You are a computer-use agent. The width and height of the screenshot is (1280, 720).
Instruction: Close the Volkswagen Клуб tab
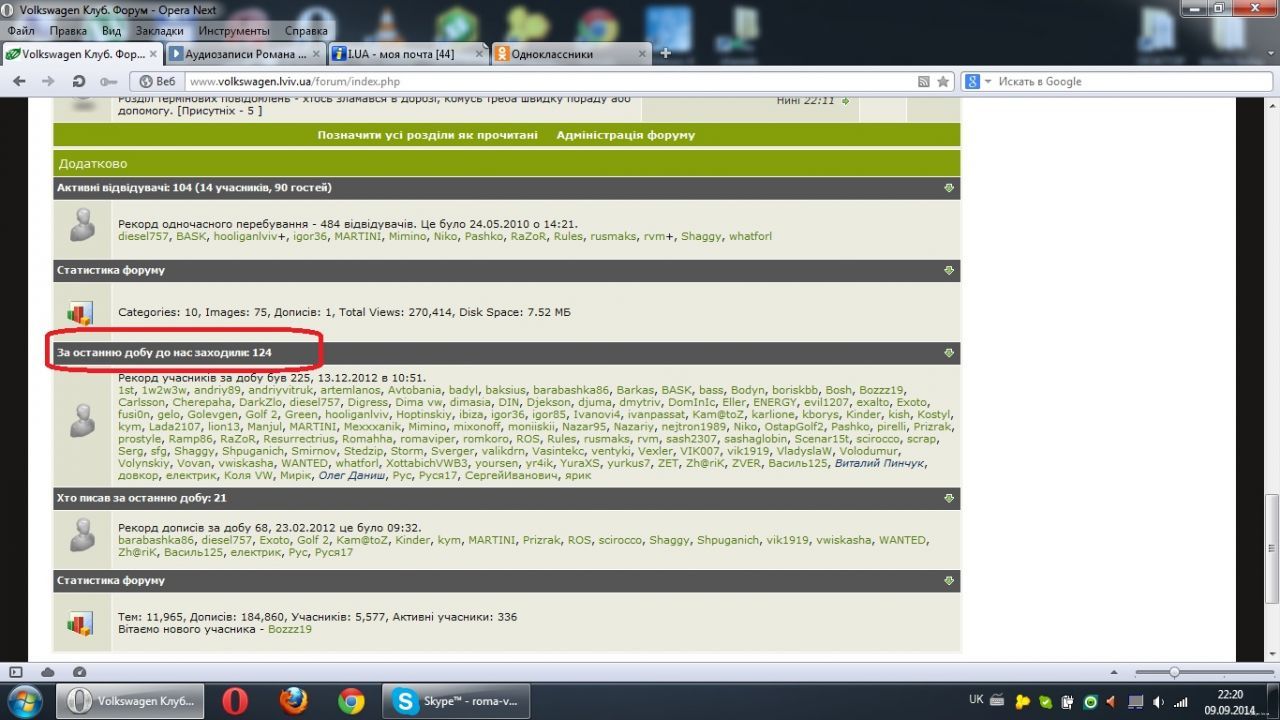pyautogui.click(x=153, y=54)
